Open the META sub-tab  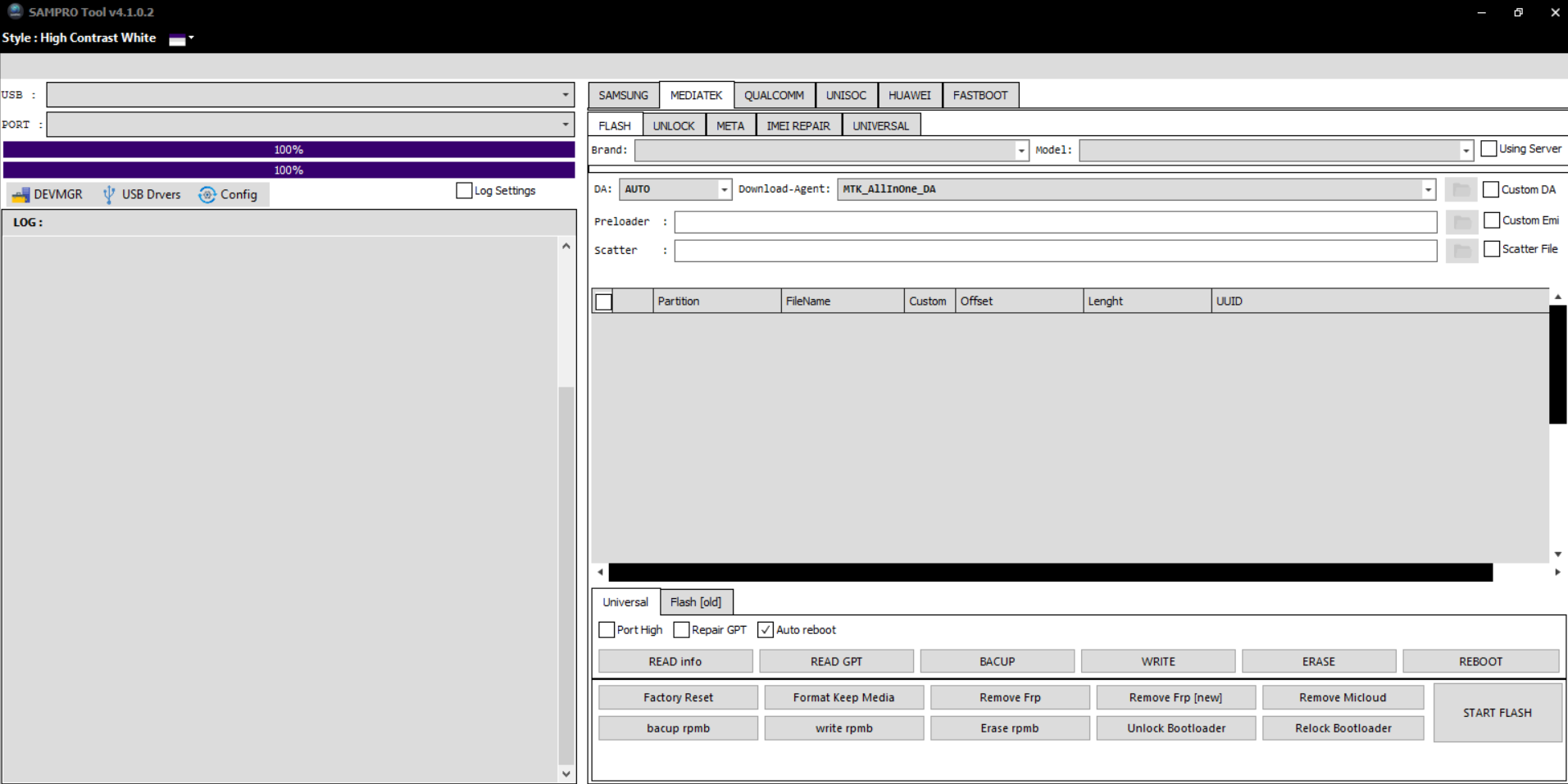(730, 126)
